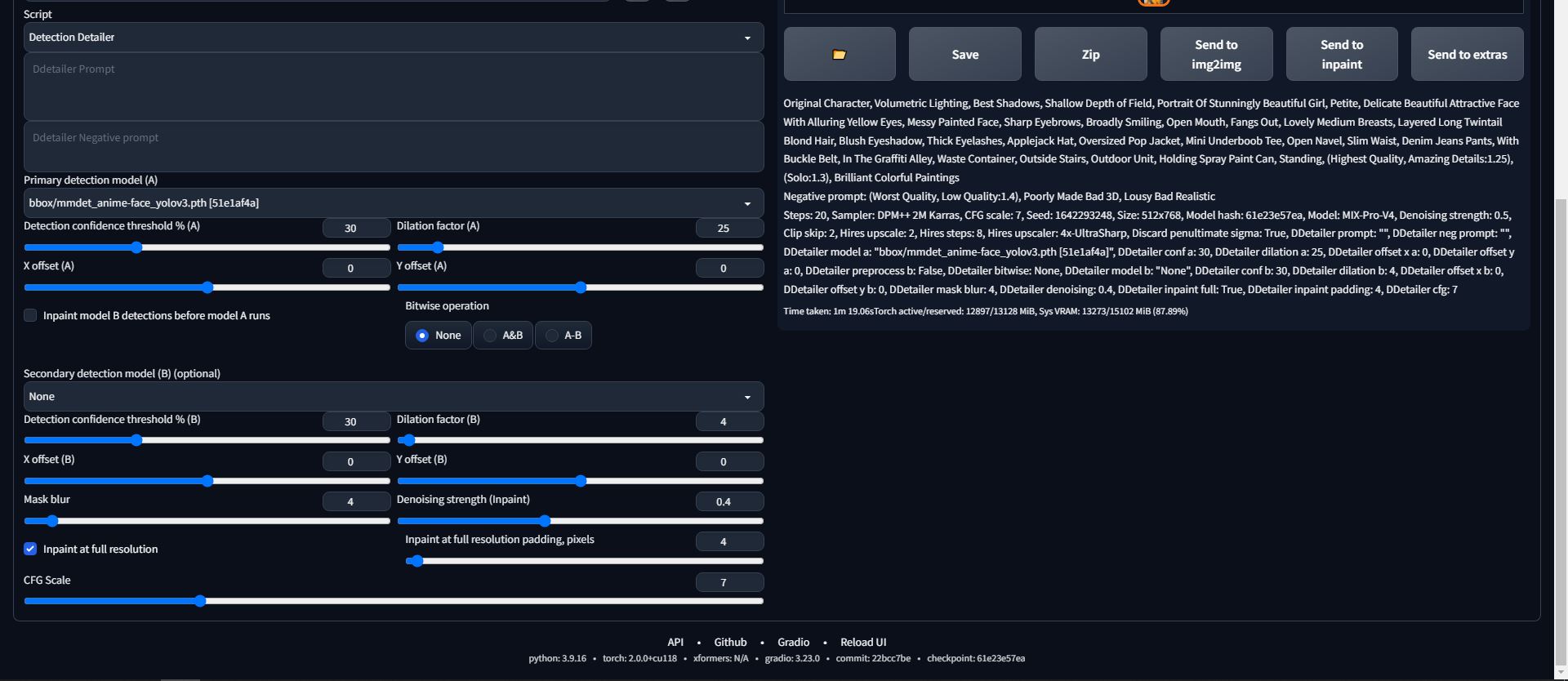The height and width of the screenshot is (681, 1568).
Task: Adjust Dilation factor (A) slider
Action: (580, 247)
